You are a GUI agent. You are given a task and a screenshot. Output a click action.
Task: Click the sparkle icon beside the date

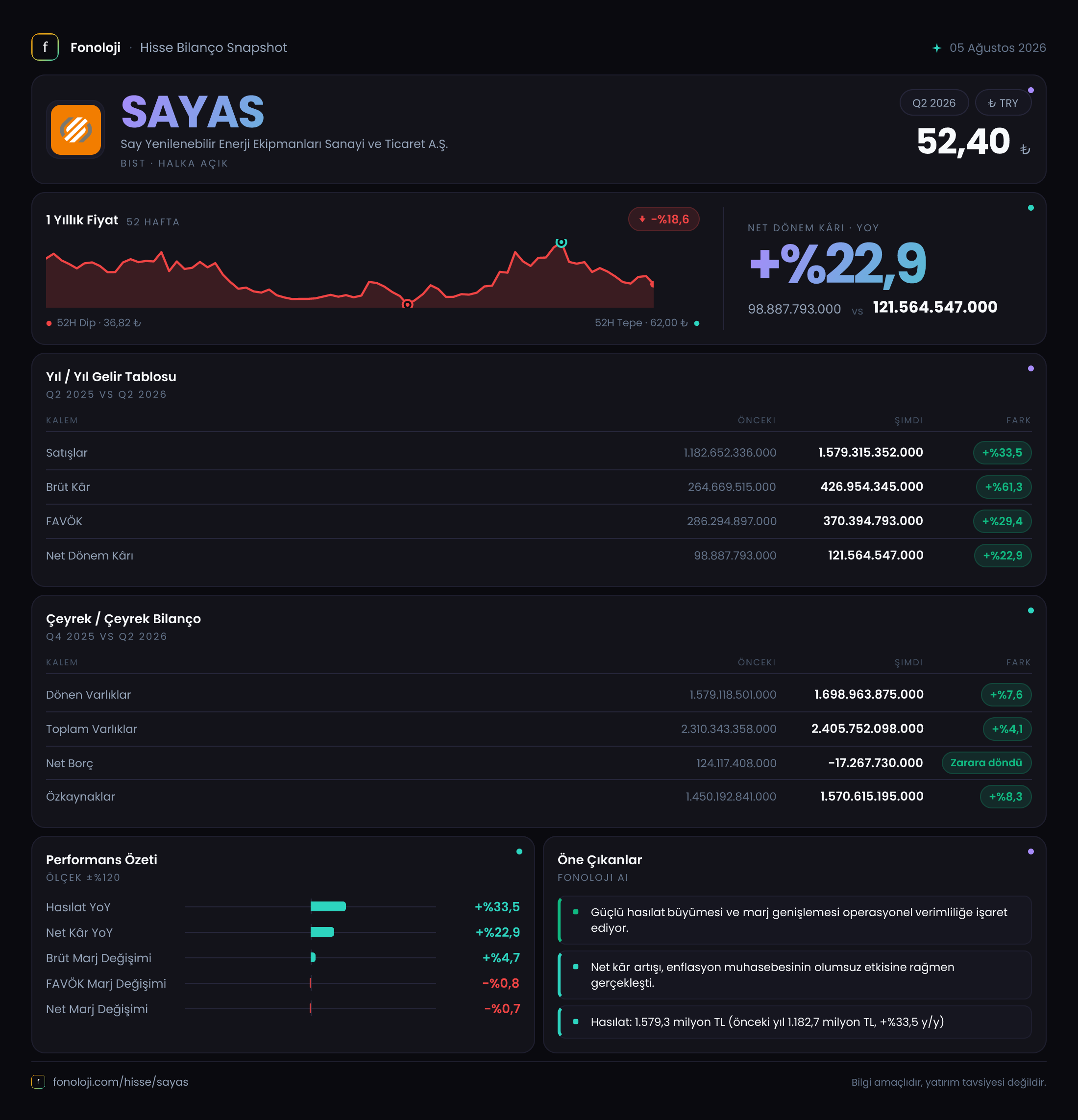tap(936, 48)
